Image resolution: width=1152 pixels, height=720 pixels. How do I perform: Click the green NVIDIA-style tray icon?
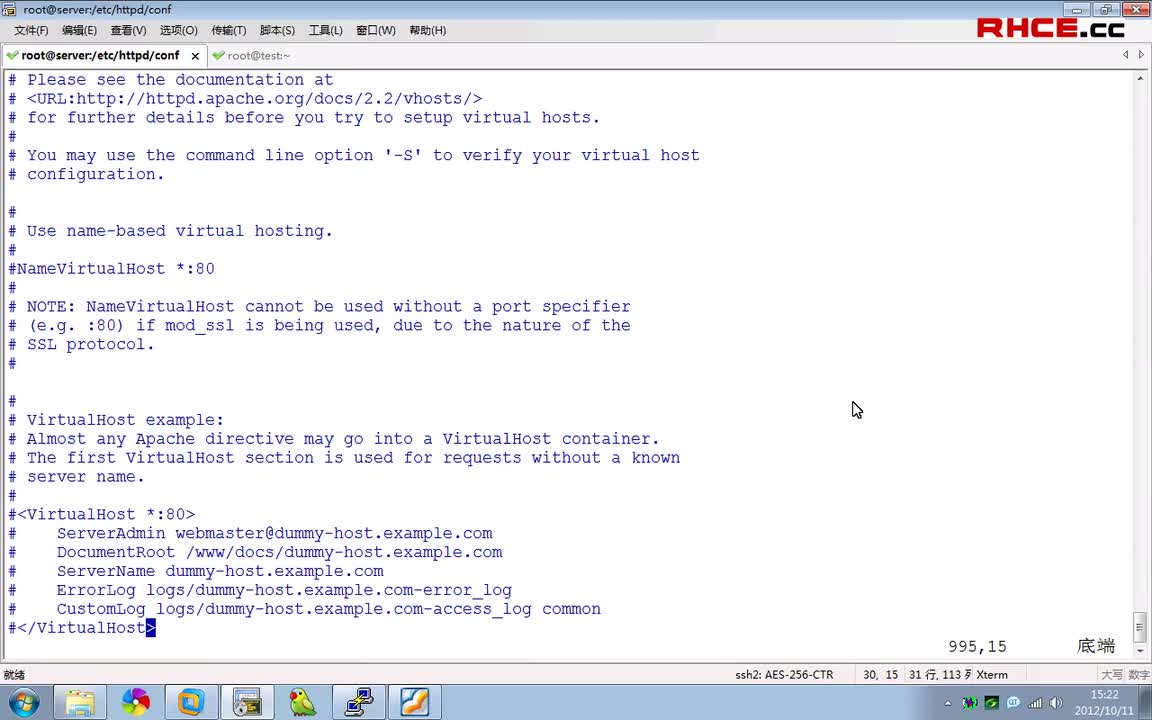click(x=991, y=703)
